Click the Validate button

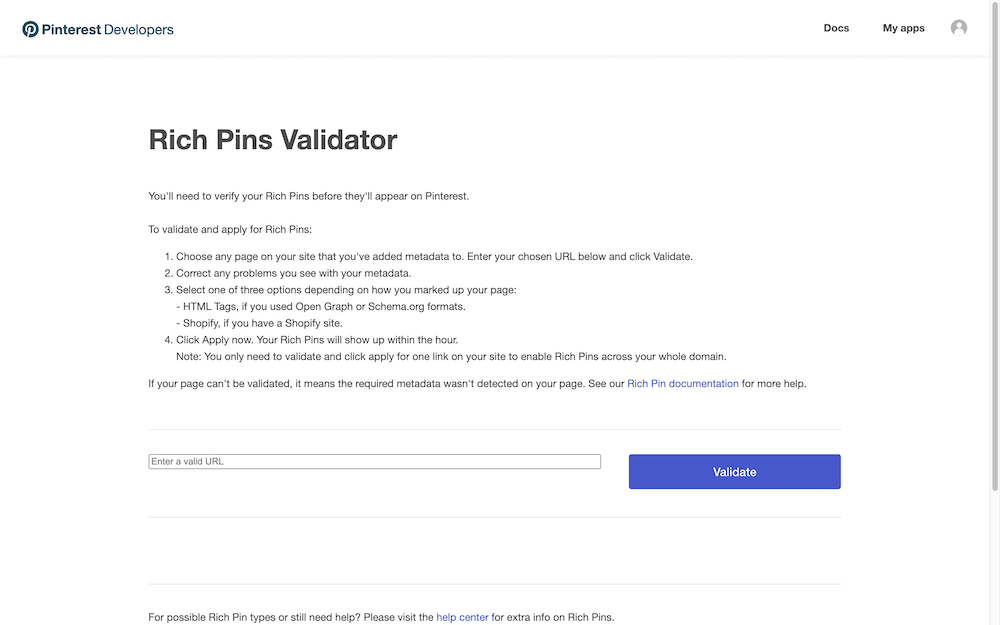(x=735, y=472)
